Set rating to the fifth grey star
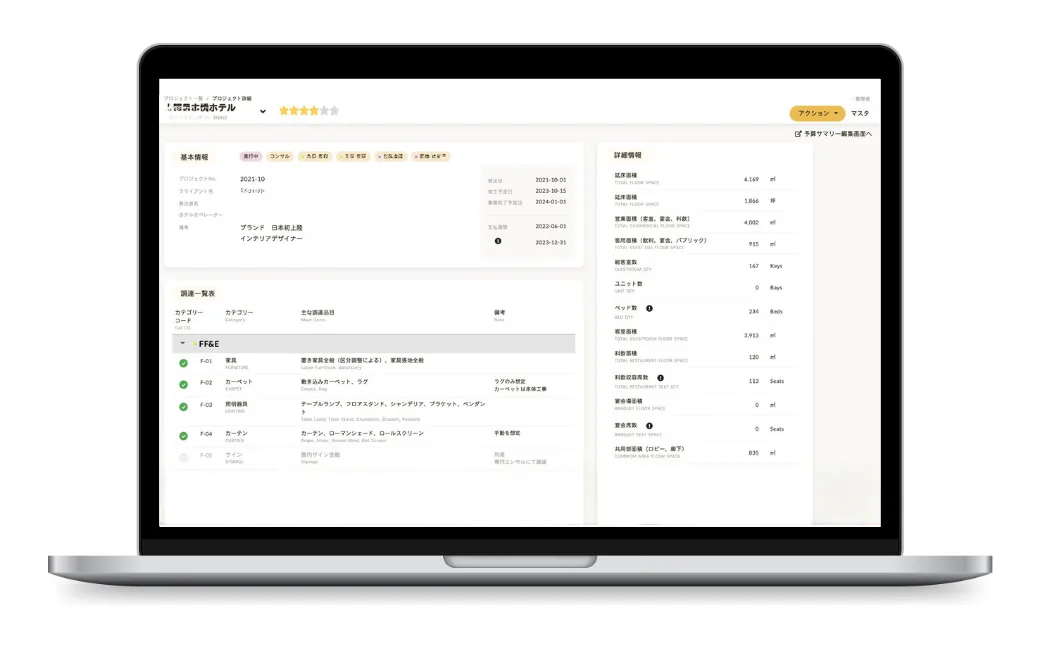Viewport: 1040px width, 650px height. pos(324,111)
